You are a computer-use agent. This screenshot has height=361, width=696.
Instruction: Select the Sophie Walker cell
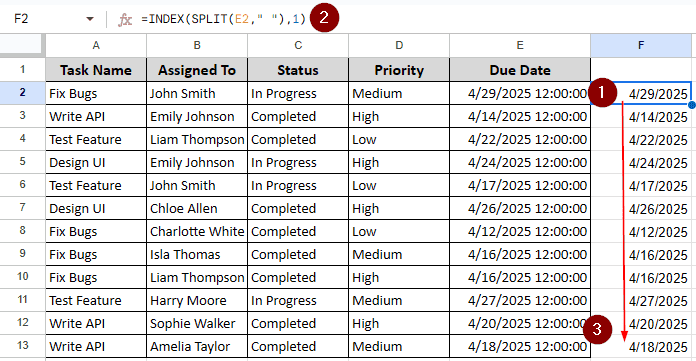click(x=197, y=323)
